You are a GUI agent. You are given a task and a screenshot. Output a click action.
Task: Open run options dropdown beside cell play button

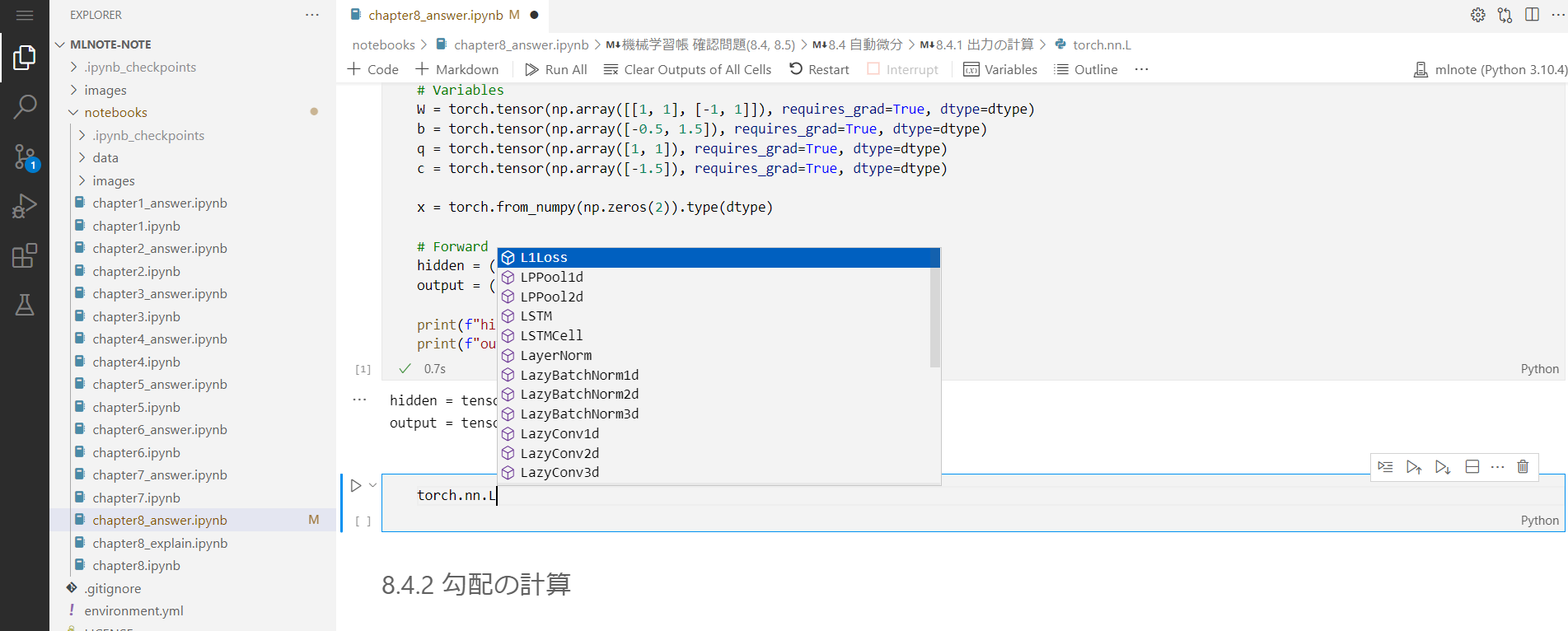[x=373, y=485]
